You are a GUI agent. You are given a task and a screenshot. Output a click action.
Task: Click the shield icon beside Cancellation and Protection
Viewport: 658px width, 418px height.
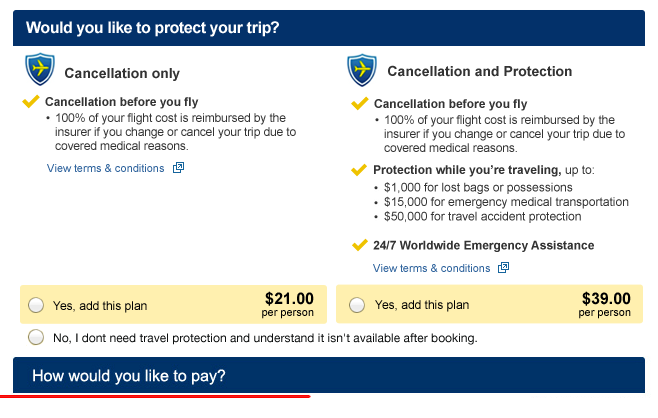click(x=361, y=70)
